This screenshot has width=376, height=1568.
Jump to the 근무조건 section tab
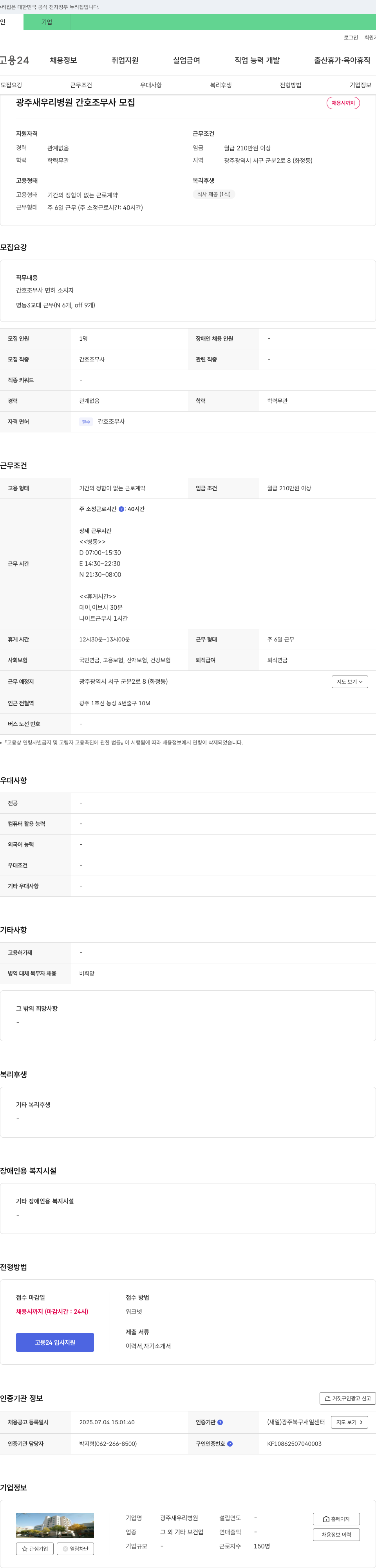[x=81, y=85]
